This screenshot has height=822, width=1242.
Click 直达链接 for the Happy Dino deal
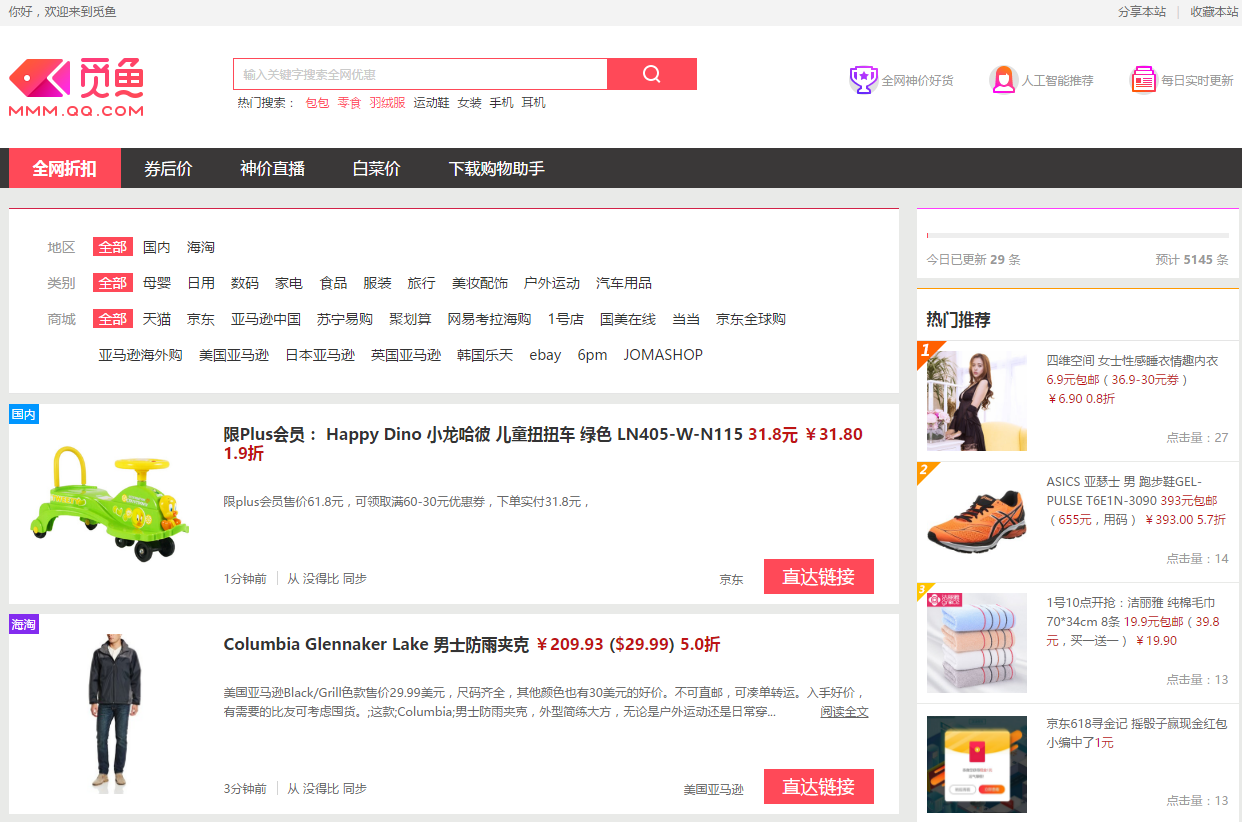pos(819,577)
